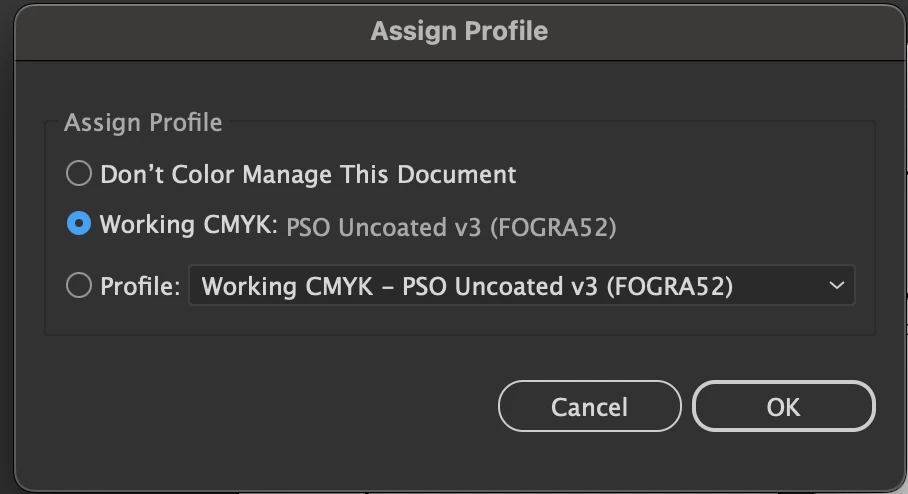Click the "Don't Color Manage This Document" label

coord(308,174)
